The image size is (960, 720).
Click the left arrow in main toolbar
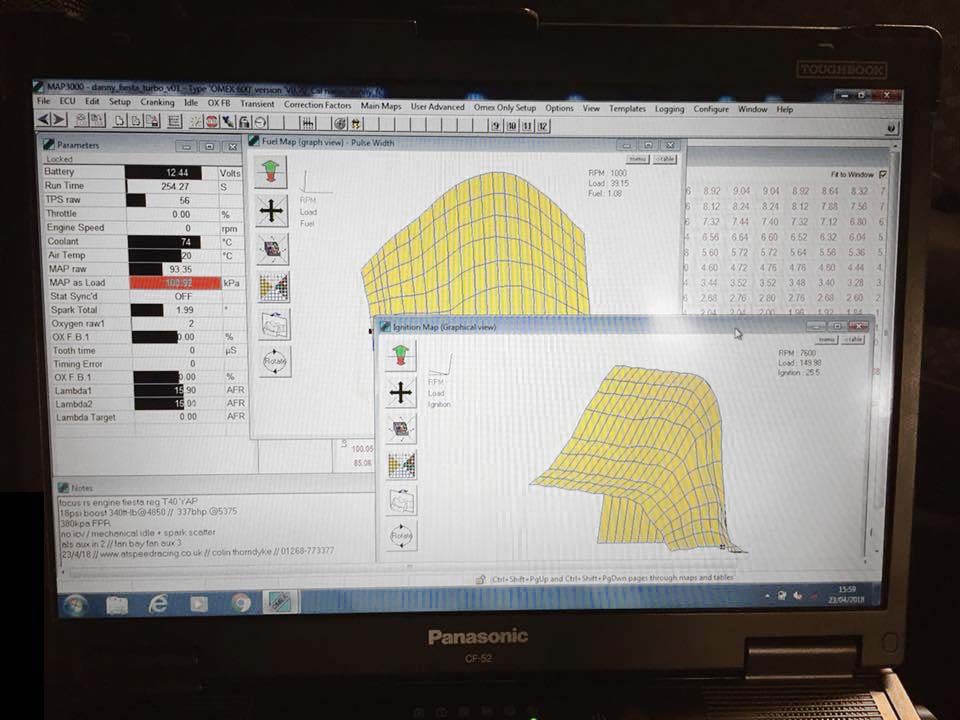coord(44,121)
